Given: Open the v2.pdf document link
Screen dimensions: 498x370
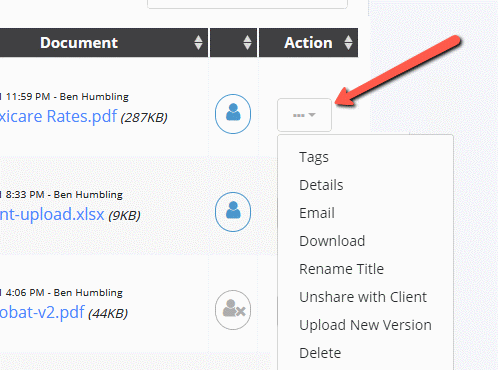Looking at the screenshot, I should point(42,312).
